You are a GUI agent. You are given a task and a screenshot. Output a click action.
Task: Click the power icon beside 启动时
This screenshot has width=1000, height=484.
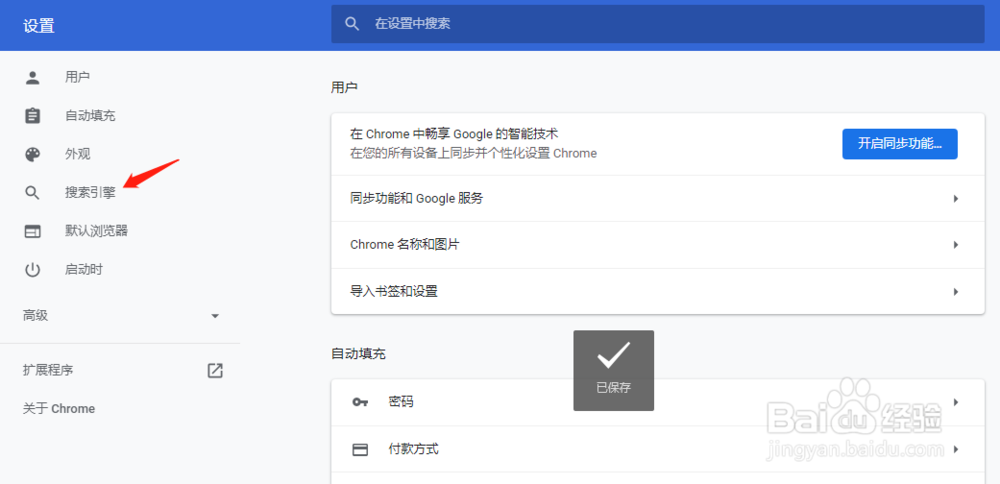pyautogui.click(x=33, y=270)
